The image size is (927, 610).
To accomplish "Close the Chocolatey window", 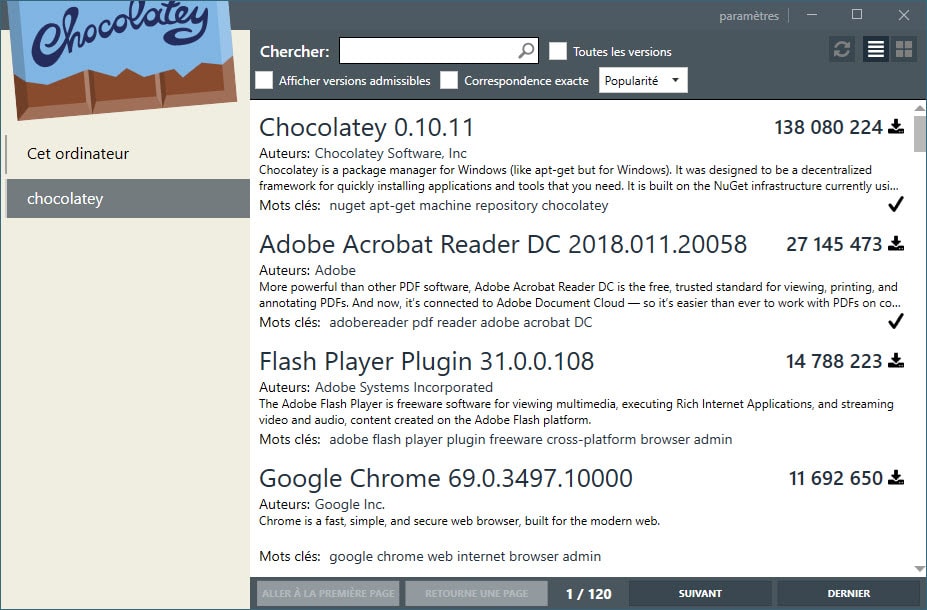I will (903, 15).
